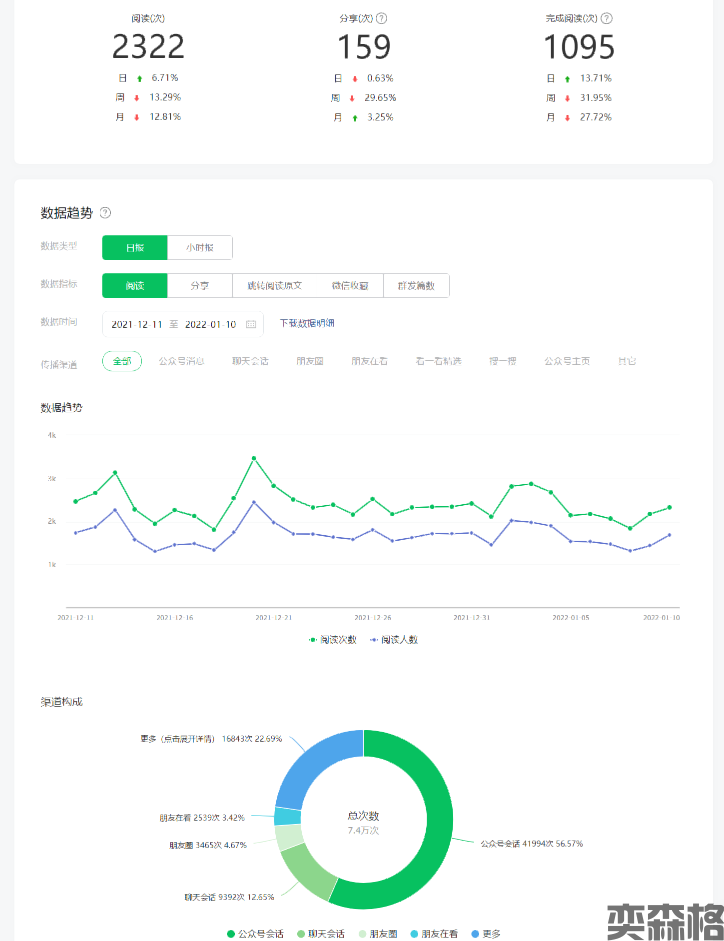The image size is (724, 941).
Task: Click the 阅读人数 purple legend marker under the line chart
Action: point(374,639)
